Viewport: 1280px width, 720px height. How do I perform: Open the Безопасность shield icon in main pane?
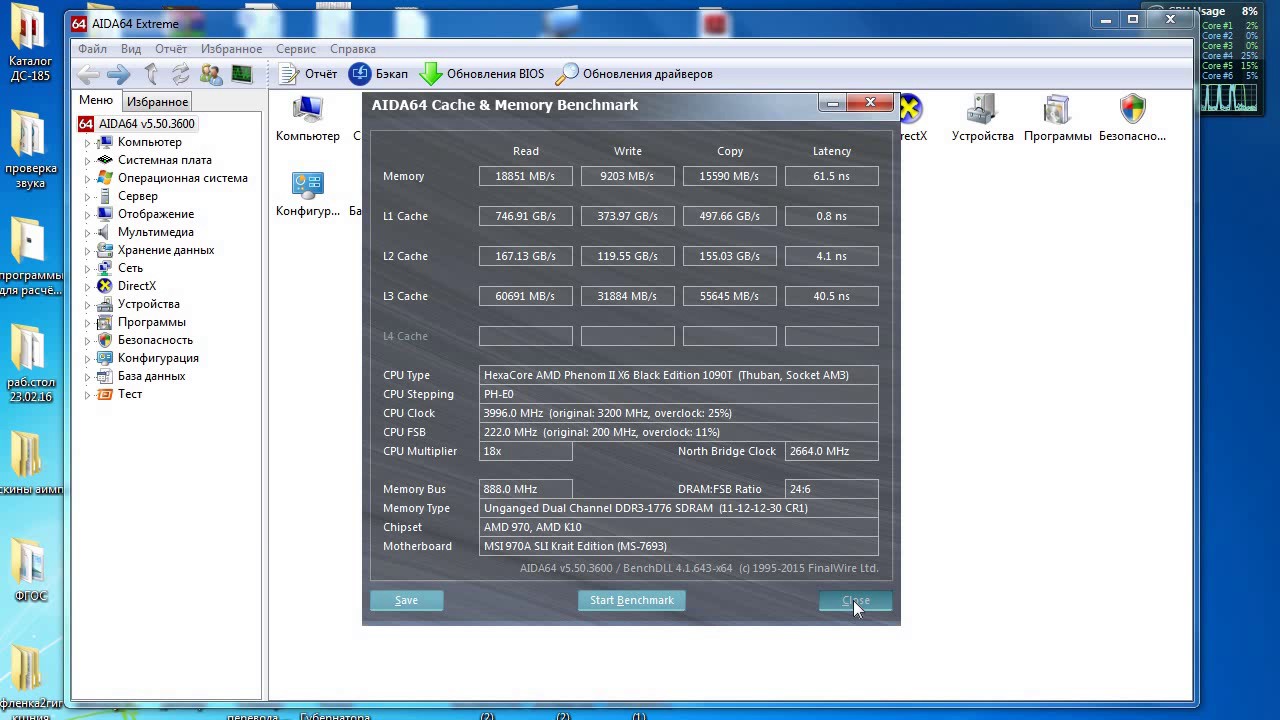(1132, 118)
